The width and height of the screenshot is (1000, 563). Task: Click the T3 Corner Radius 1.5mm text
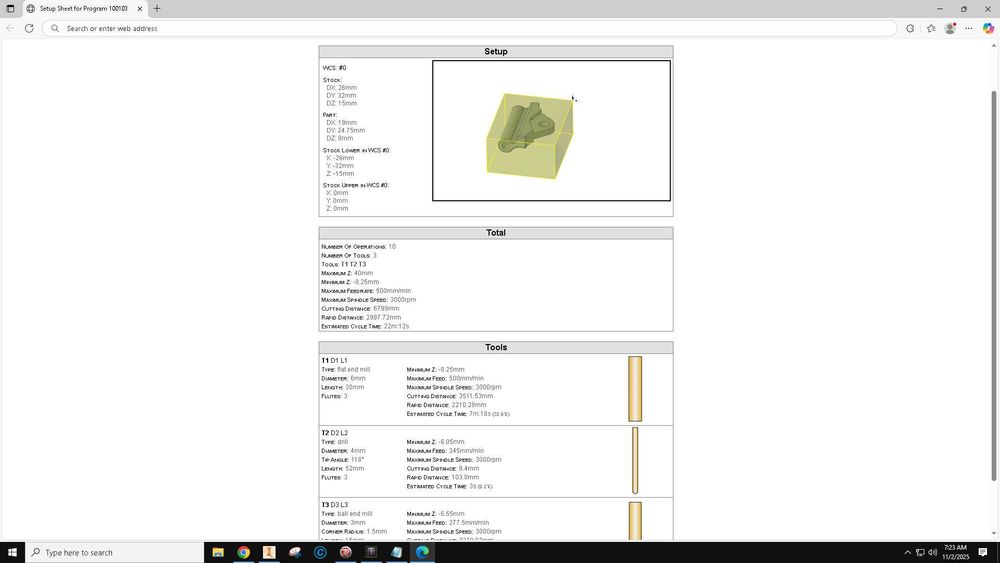[x=354, y=532]
